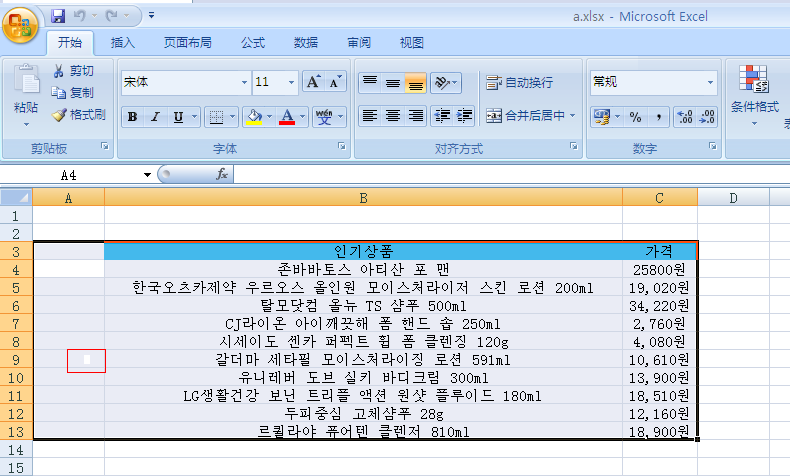This screenshot has height=476, width=790.
Task: Click the phonetic guide wén button
Action: [324, 117]
